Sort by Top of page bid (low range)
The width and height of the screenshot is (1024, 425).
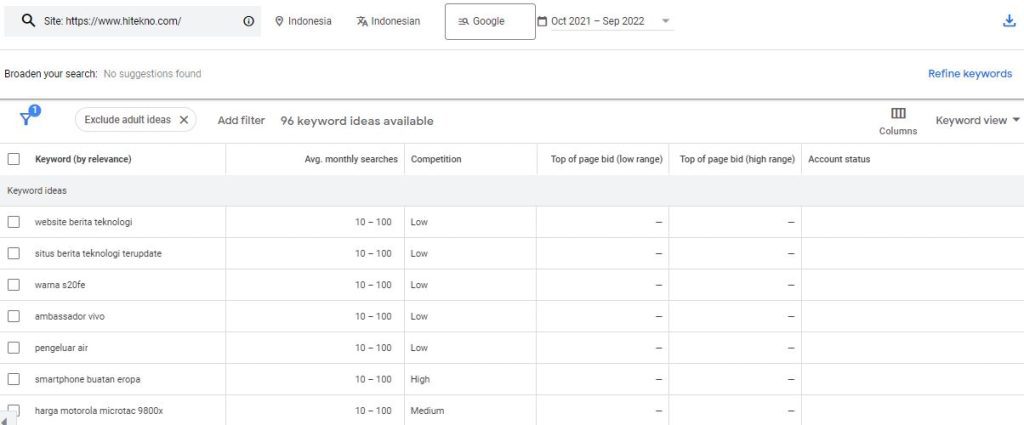click(x=607, y=159)
